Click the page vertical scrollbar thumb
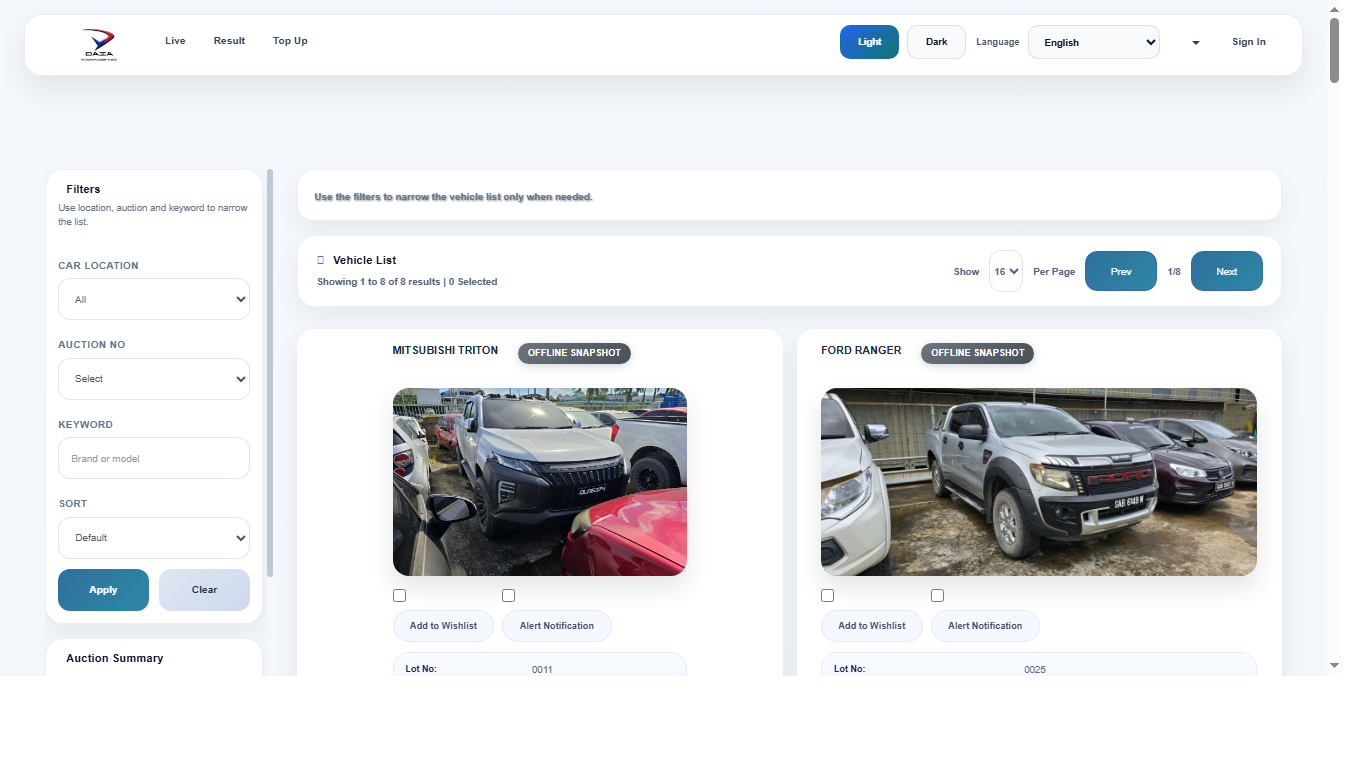This screenshot has width=1366, height=768. point(1334,50)
